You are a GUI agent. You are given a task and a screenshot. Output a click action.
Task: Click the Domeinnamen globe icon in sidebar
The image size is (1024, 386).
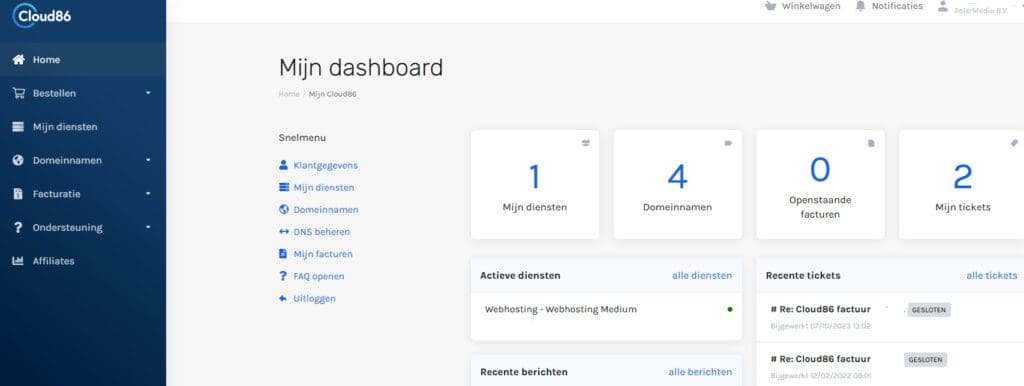coord(18,160)
